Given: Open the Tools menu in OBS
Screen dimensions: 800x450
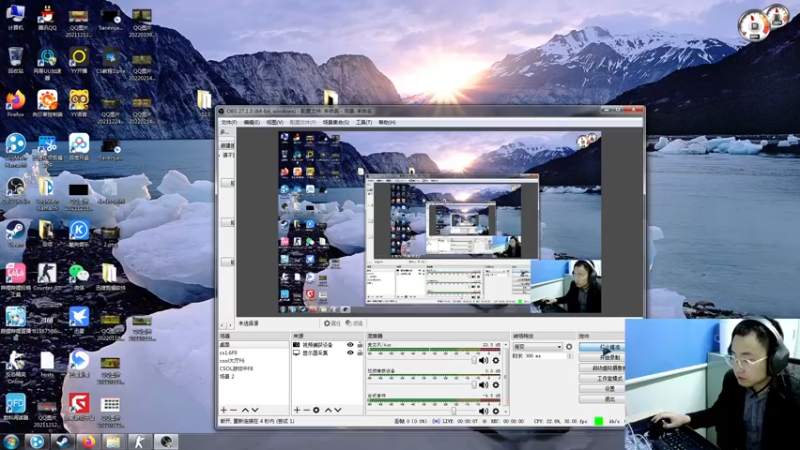Looking at the screenshot, I should (x=364, y=122).
